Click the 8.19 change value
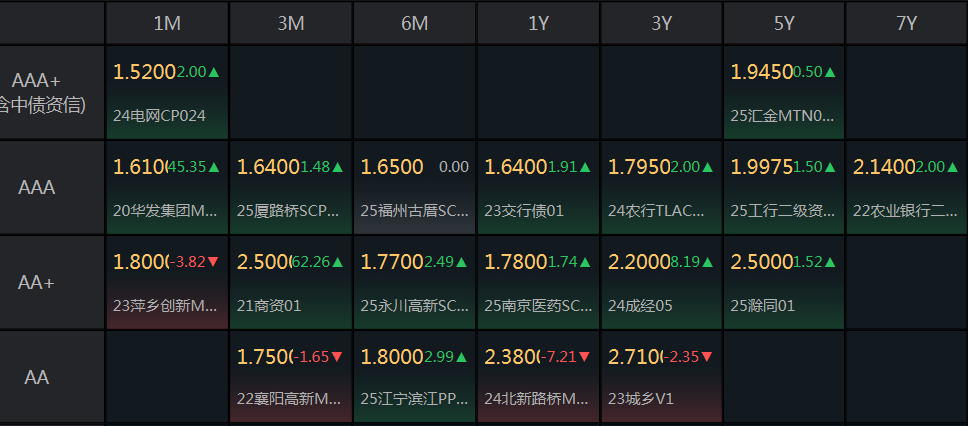This screenshot has height=426, width=968. (685, 262)
